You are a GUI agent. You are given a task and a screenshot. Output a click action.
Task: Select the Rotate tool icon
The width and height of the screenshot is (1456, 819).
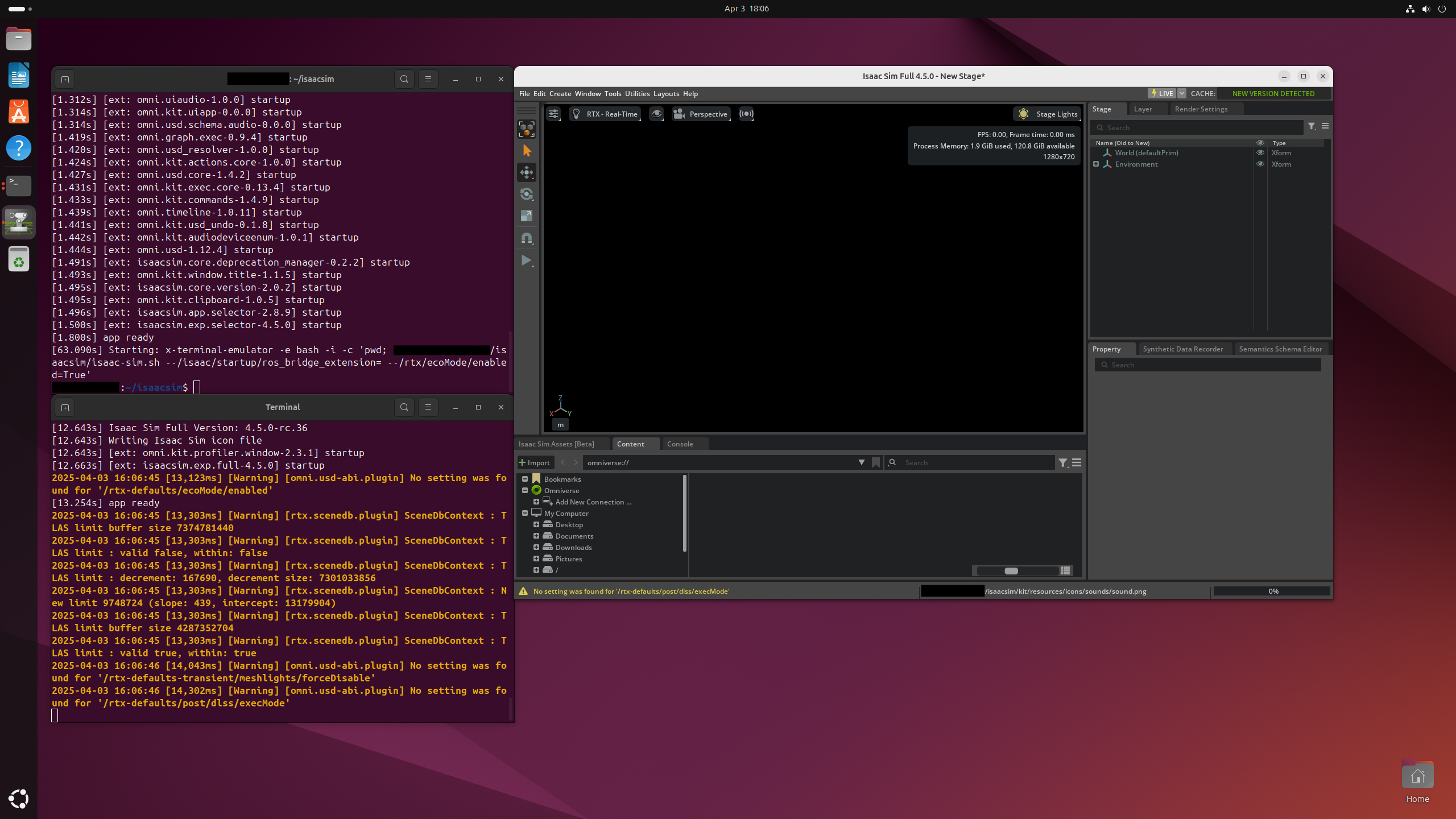(x=527, y=194)
